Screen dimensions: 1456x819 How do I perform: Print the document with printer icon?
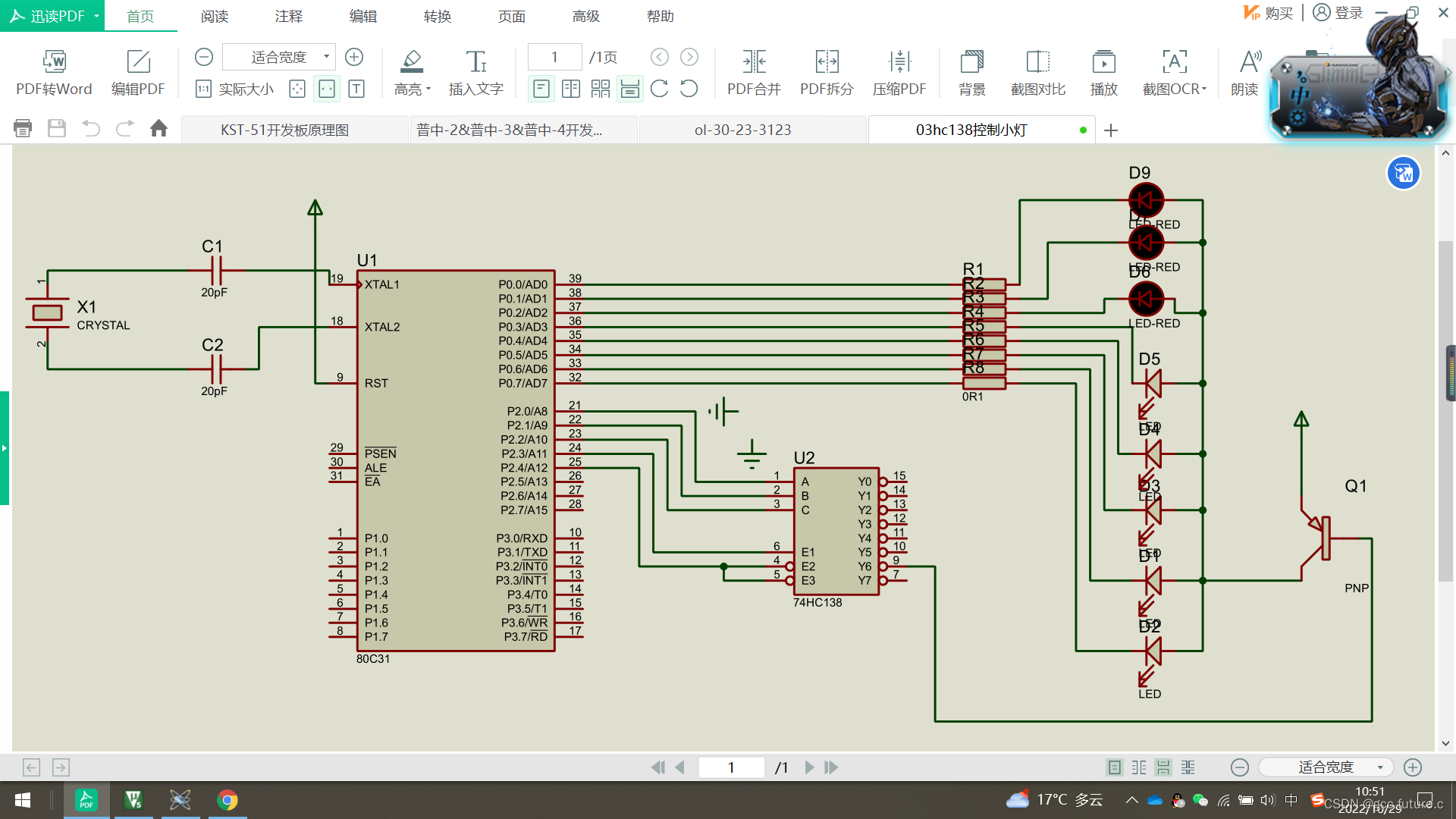23,128
